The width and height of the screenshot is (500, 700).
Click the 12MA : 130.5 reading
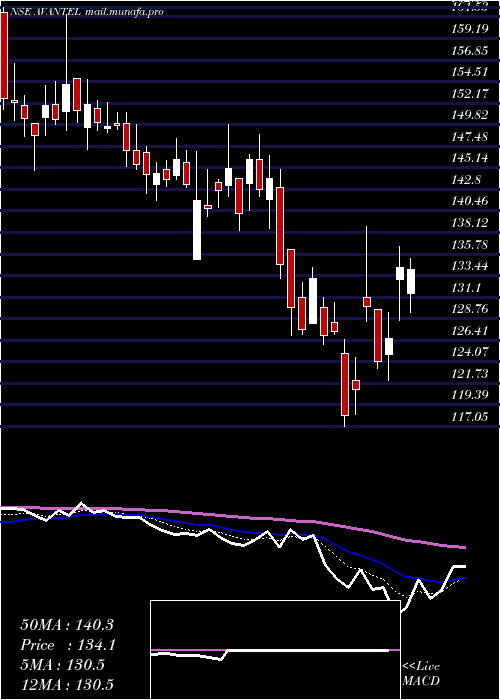pyautogui.click(x=67, y=685)
